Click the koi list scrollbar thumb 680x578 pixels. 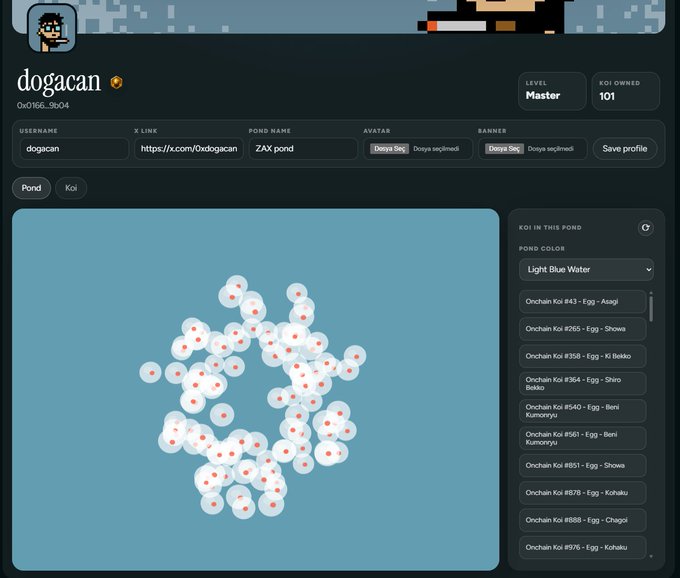(651, 309)
